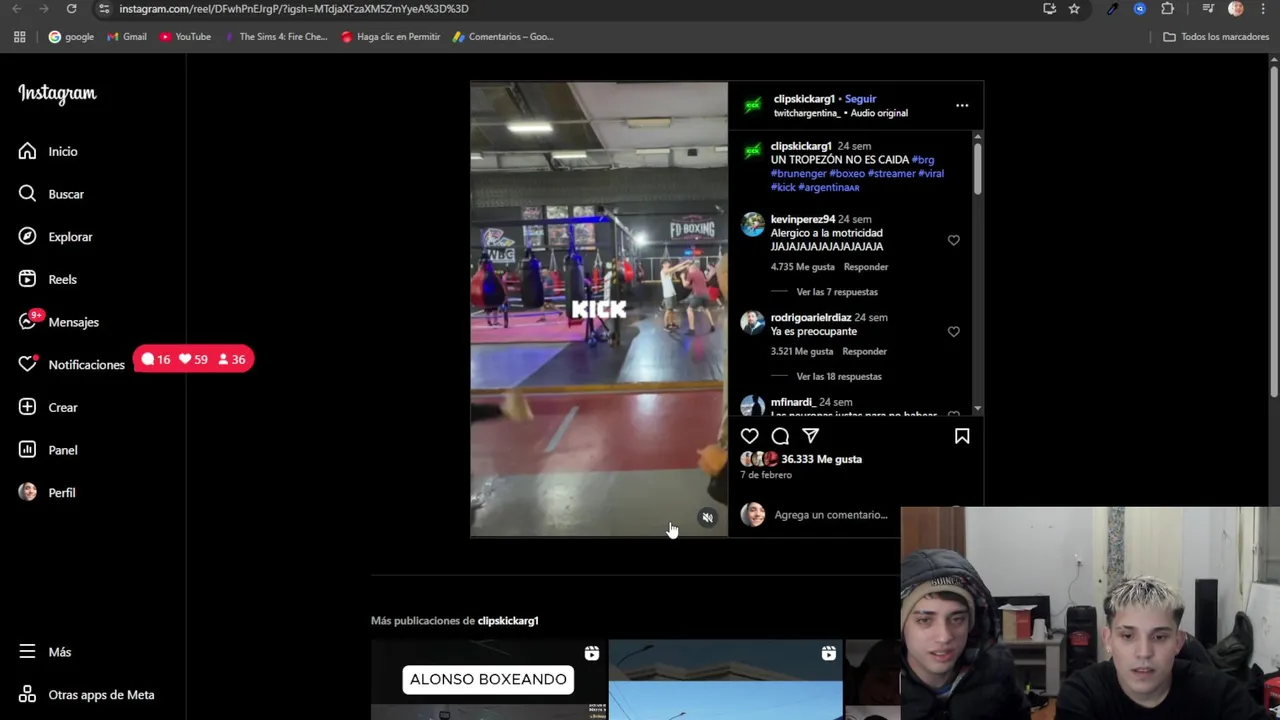Open mfinardi_ commenter username
1280x720 pixels.
(792, 402)
